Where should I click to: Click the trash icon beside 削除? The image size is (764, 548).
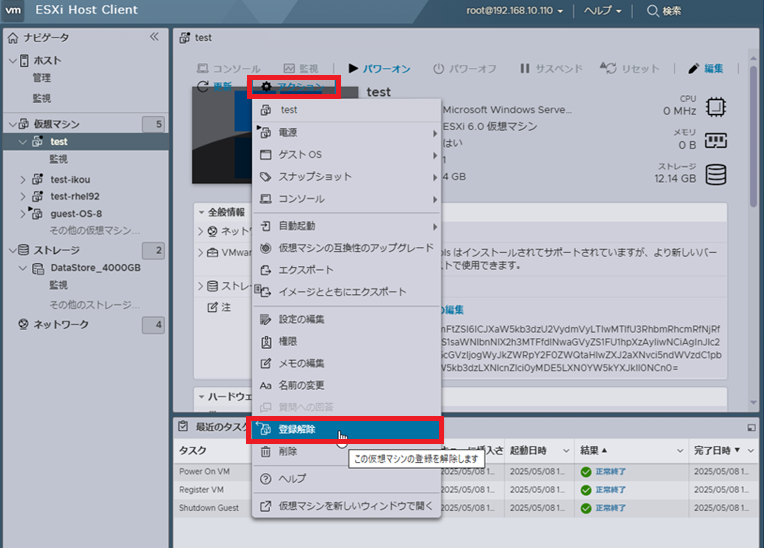click(266, 452)
